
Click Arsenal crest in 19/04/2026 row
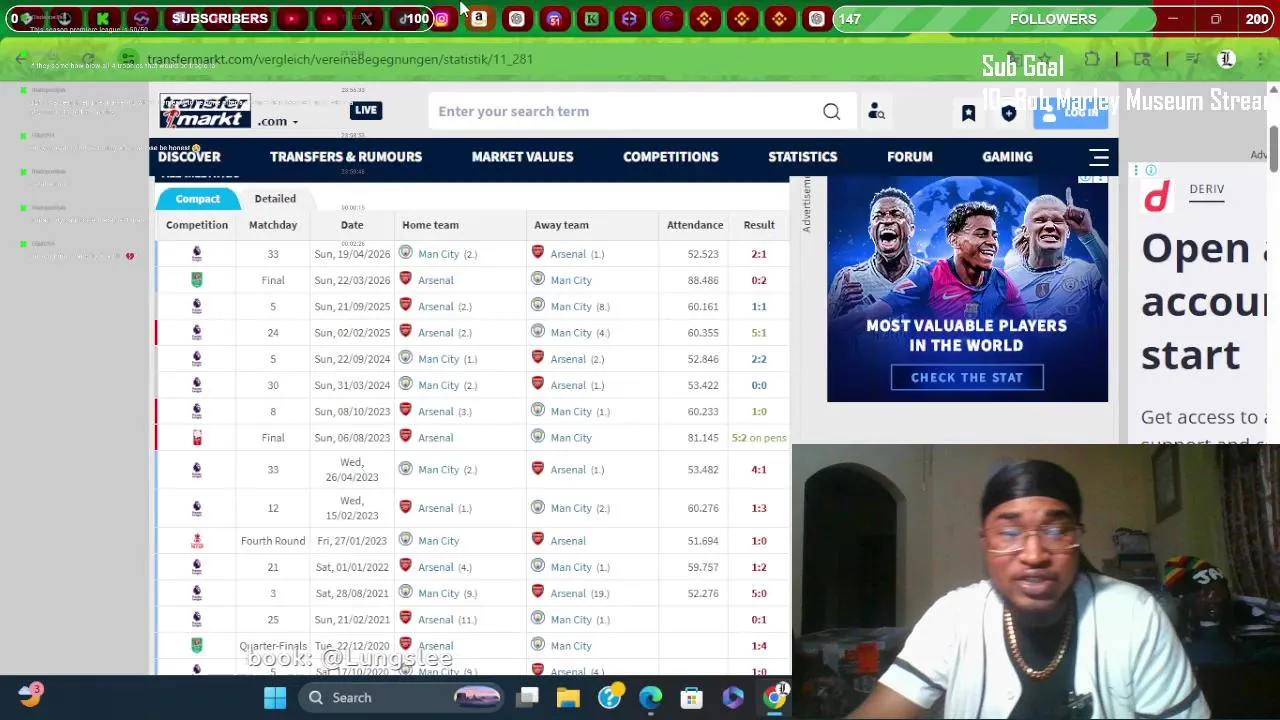538,253
